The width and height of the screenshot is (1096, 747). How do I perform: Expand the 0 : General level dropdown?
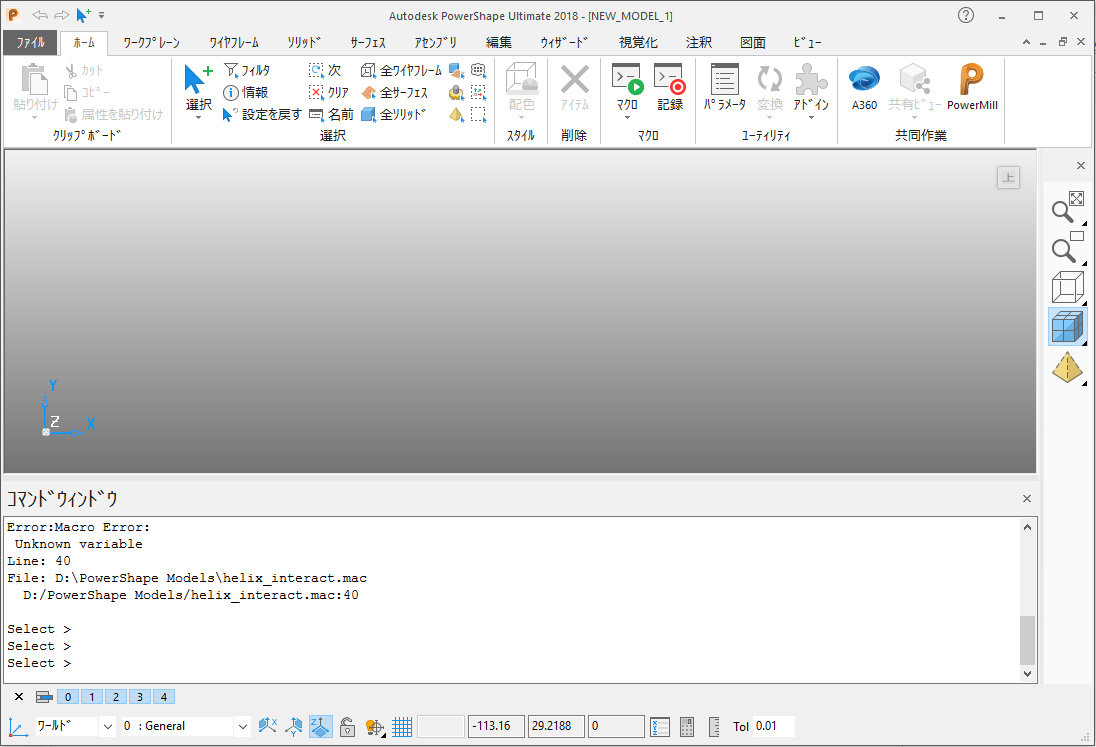243,727
